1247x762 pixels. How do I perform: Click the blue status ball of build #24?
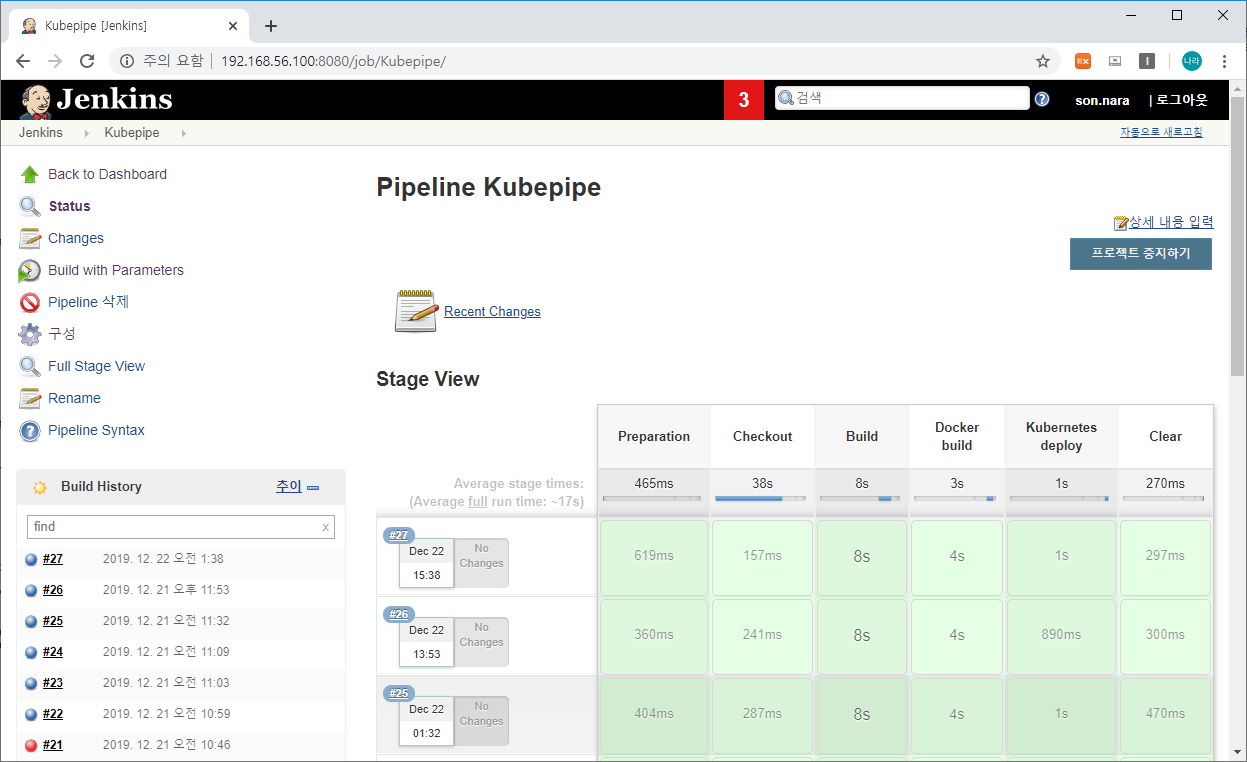point(31,652)
